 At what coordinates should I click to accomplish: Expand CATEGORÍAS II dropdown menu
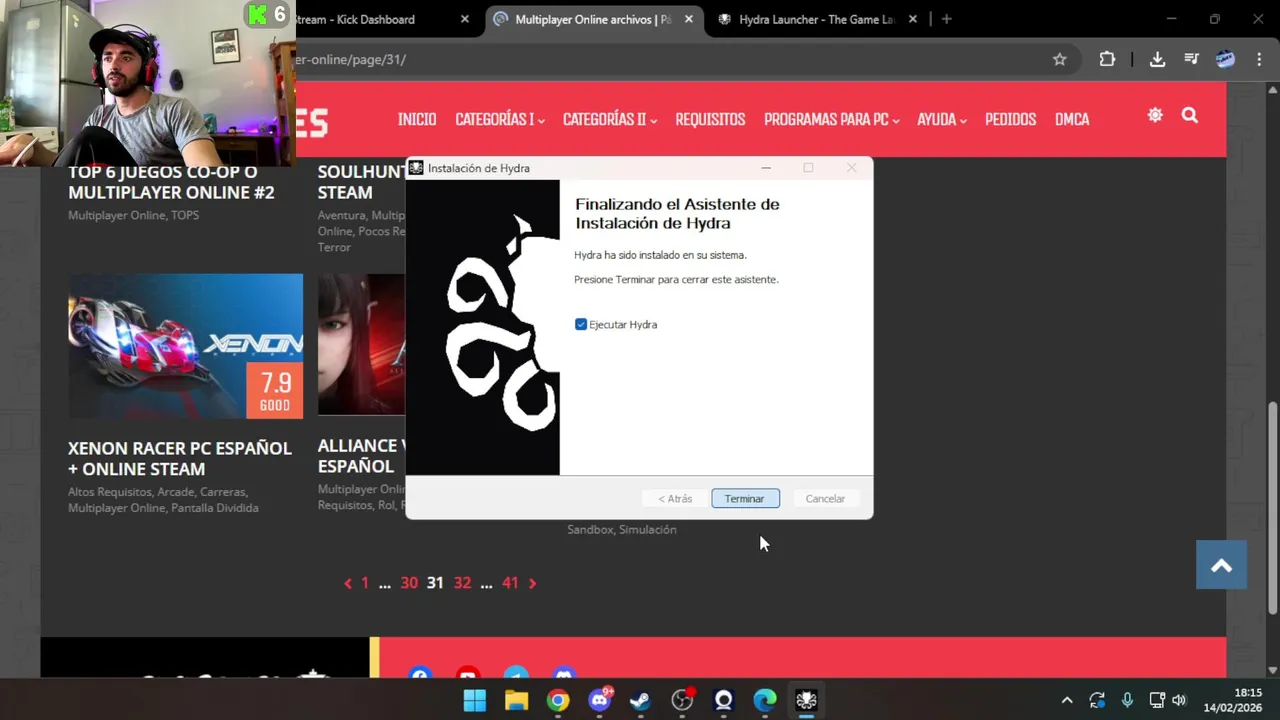click(x=609, y=119)
